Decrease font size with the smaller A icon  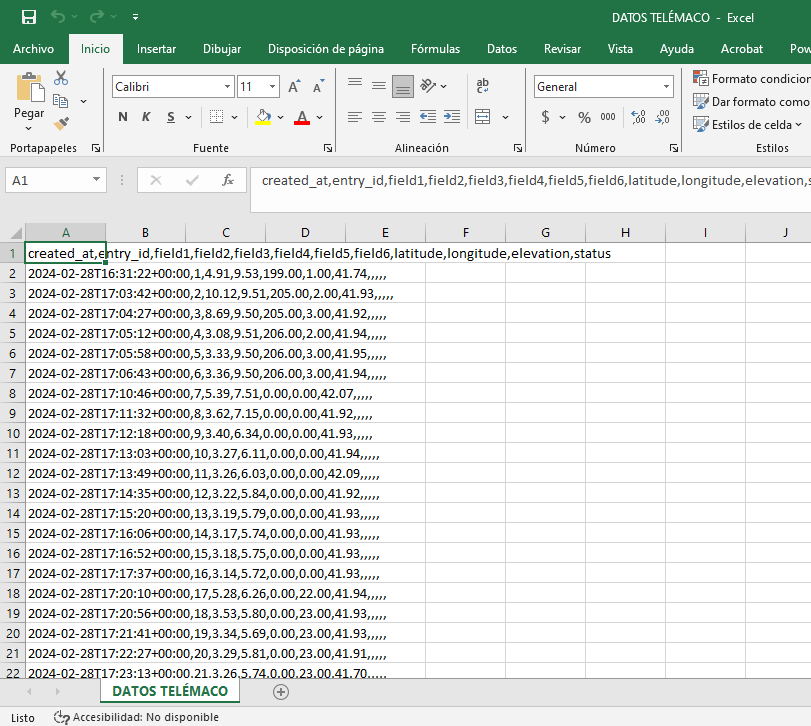[x=319, y=86]
